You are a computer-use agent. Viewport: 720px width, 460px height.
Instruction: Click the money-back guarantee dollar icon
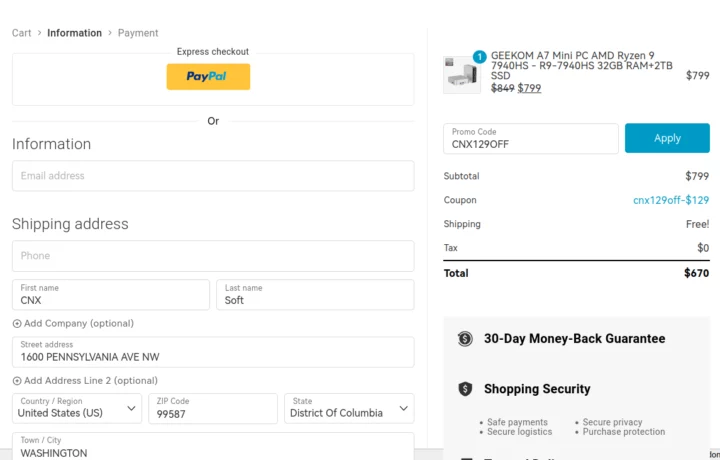465,339
